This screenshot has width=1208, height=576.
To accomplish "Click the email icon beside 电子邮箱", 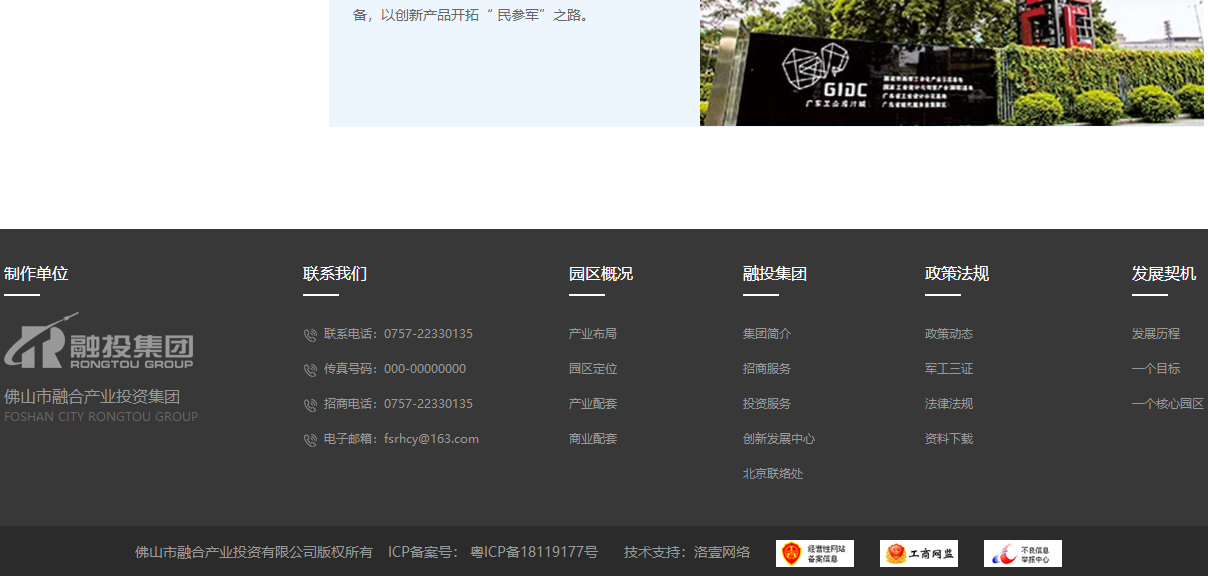I will [x=309, y=439].
